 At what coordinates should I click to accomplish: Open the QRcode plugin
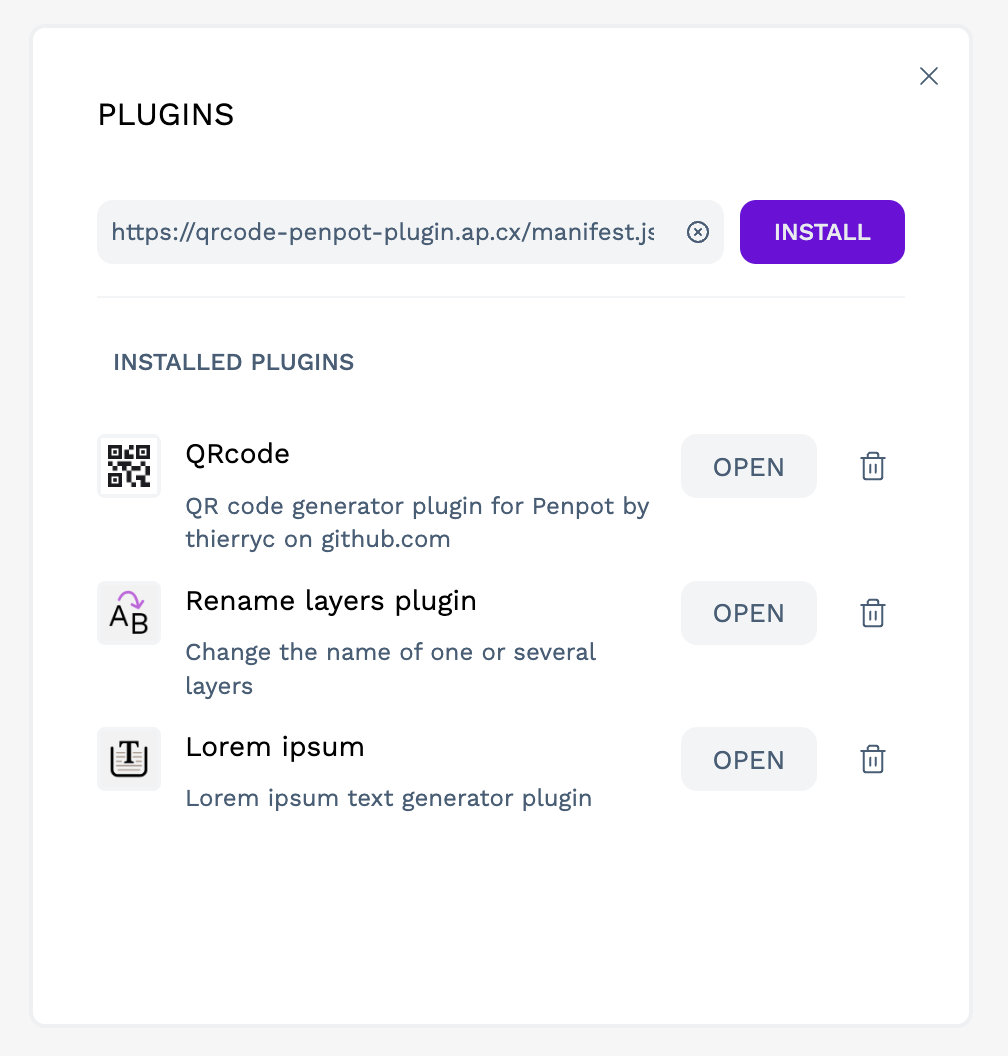click(x=748, y=466)
